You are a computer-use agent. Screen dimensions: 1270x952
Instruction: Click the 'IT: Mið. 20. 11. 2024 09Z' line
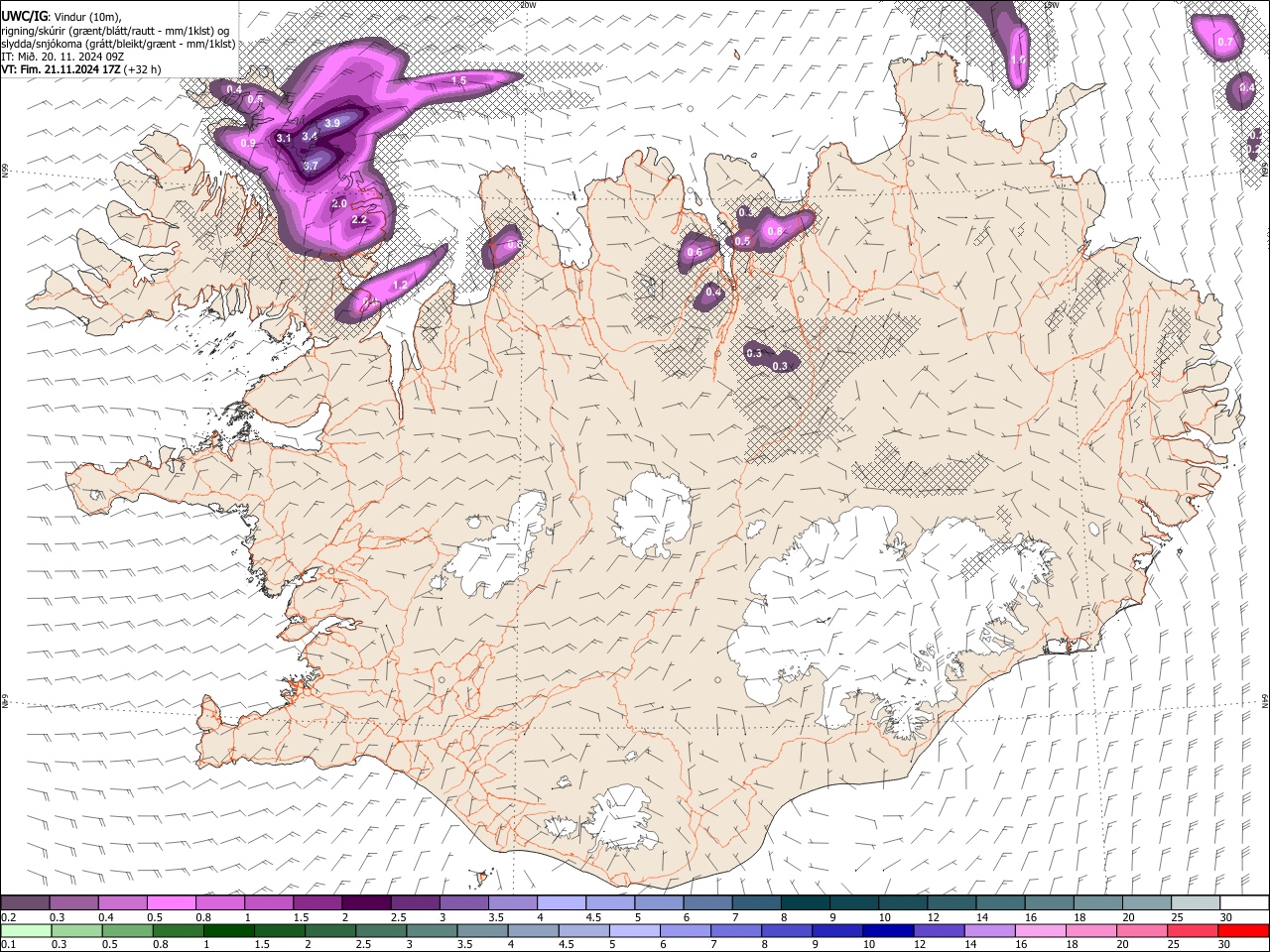(x=63, y=57)
